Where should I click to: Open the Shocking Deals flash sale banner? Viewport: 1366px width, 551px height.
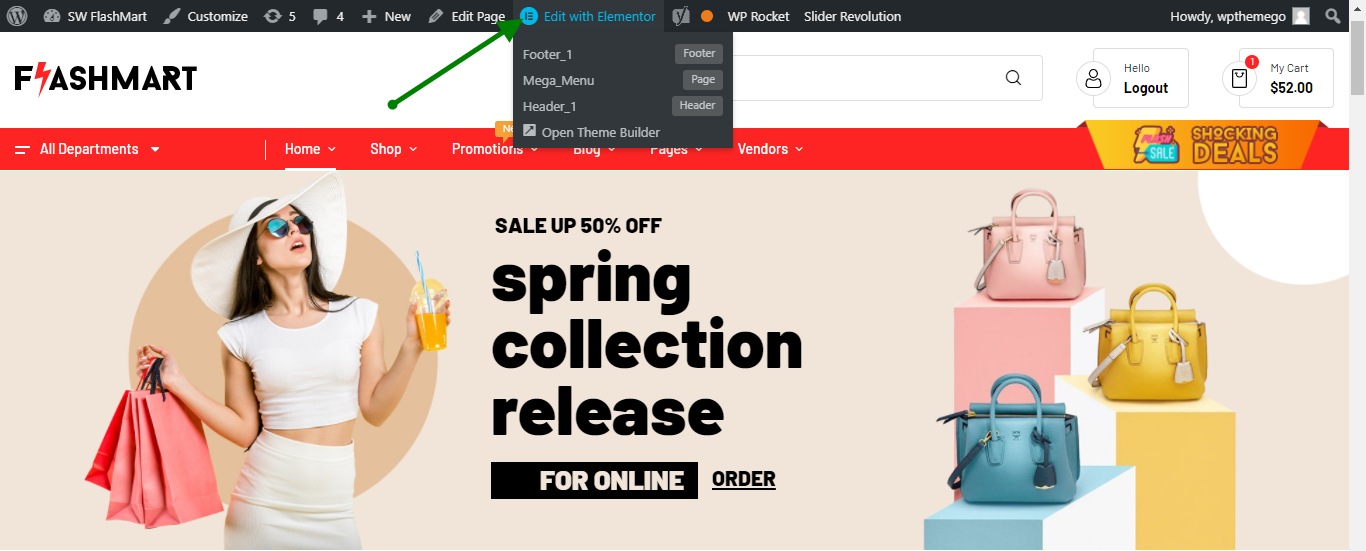tap(1203, 146)
